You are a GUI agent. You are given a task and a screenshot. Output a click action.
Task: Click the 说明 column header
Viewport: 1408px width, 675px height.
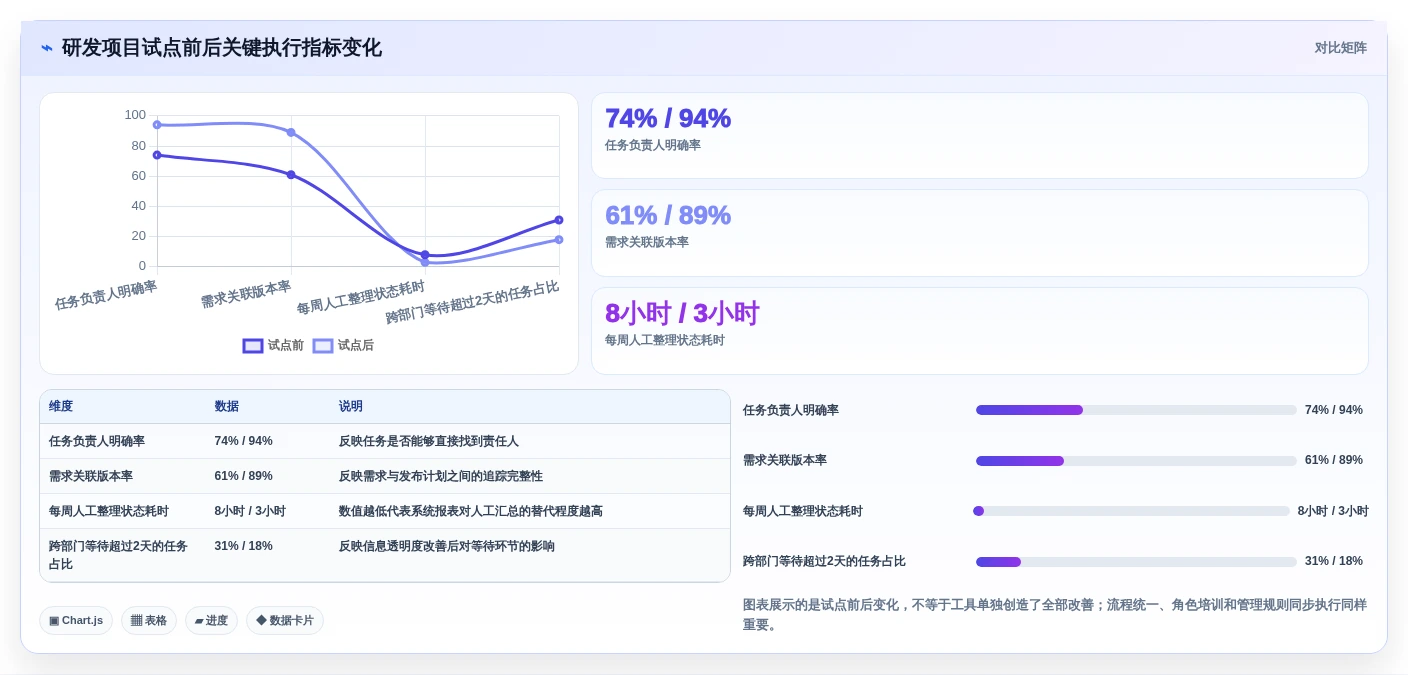coord(351,407)
